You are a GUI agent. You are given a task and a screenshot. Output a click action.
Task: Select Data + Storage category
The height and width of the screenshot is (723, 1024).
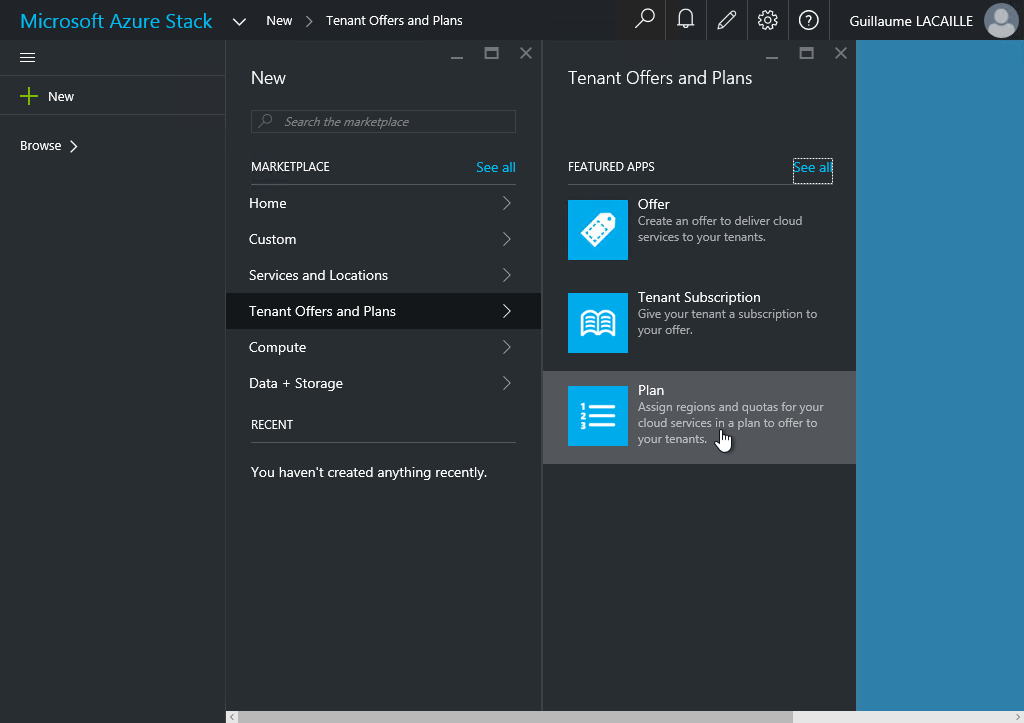point(383,383)
